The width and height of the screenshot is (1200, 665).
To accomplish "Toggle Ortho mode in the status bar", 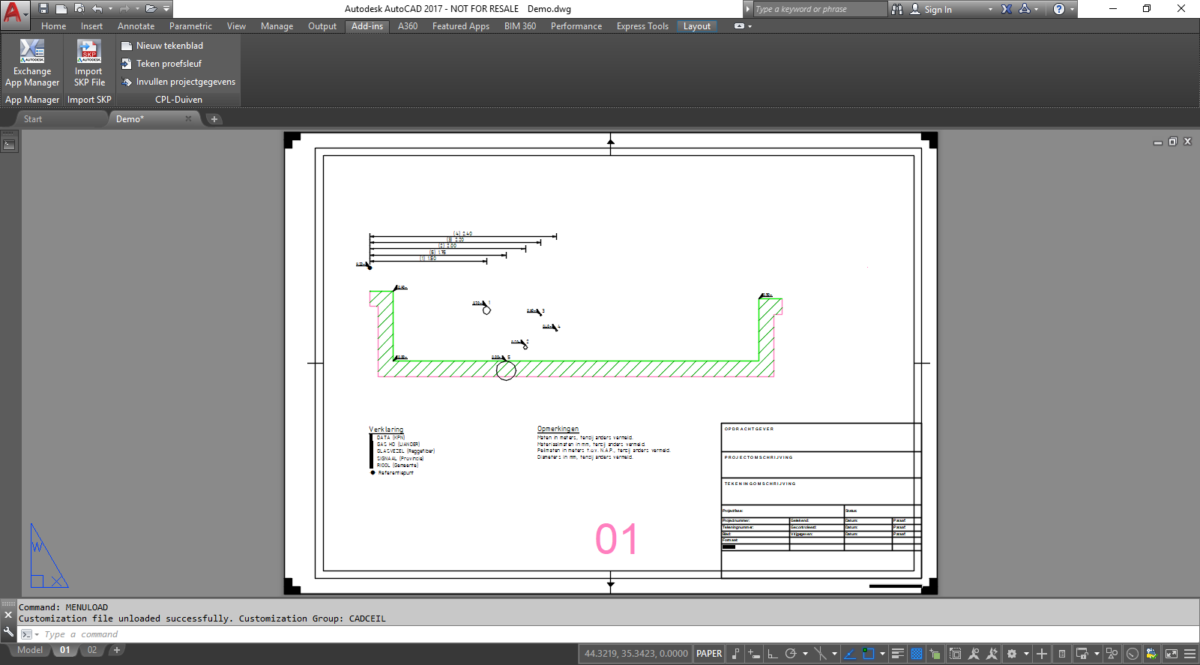I will click(772, 653).
